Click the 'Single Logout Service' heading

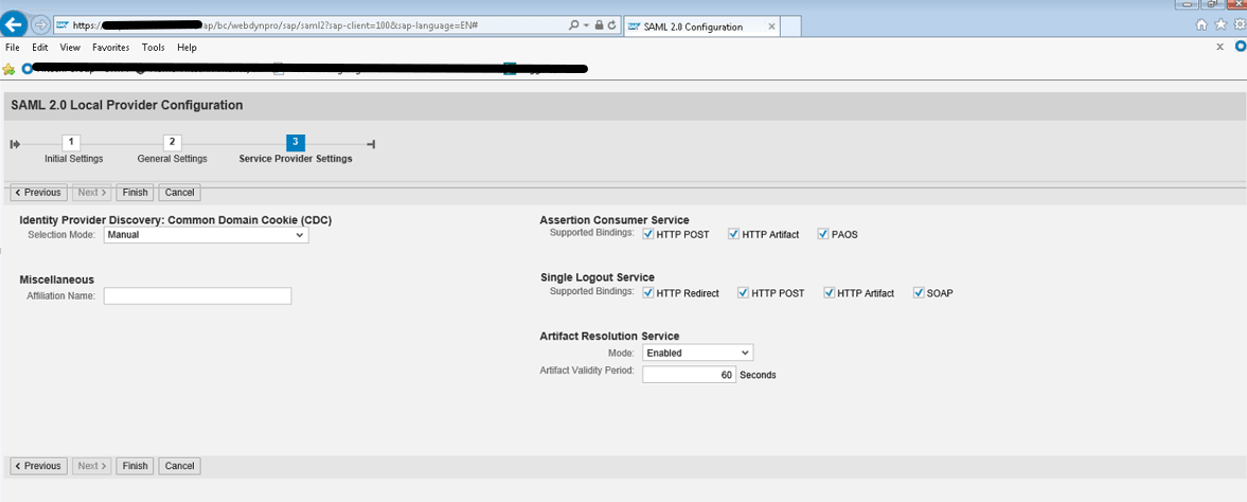coord(597,277)
